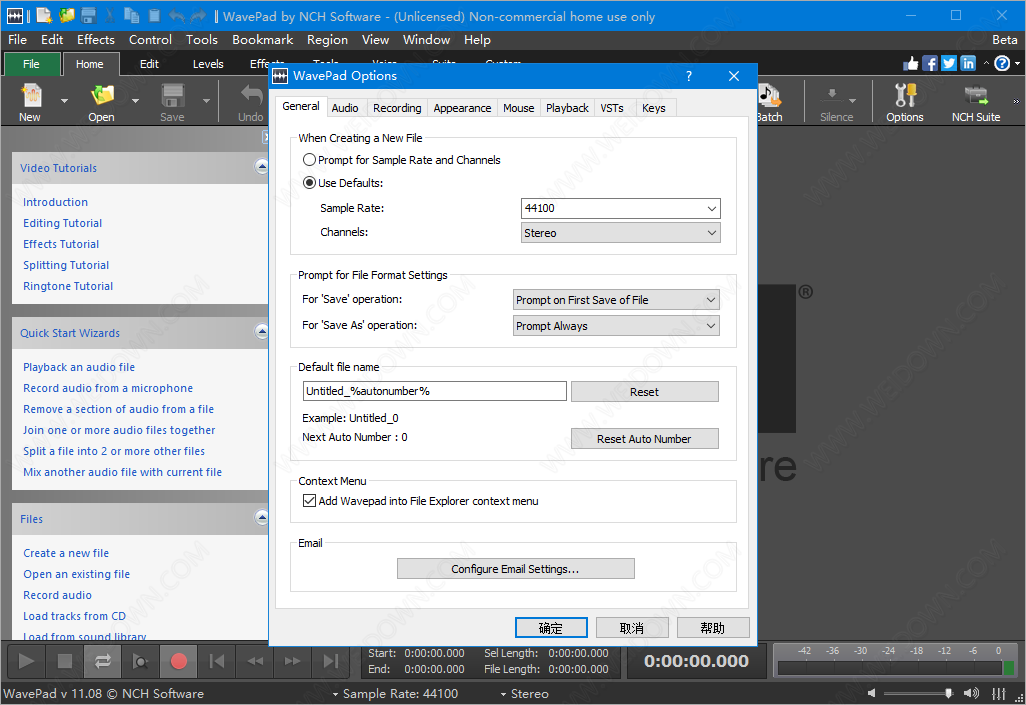Confirm the options with the 确定 button
1026x705 pixels.
[x=551, y=628]
